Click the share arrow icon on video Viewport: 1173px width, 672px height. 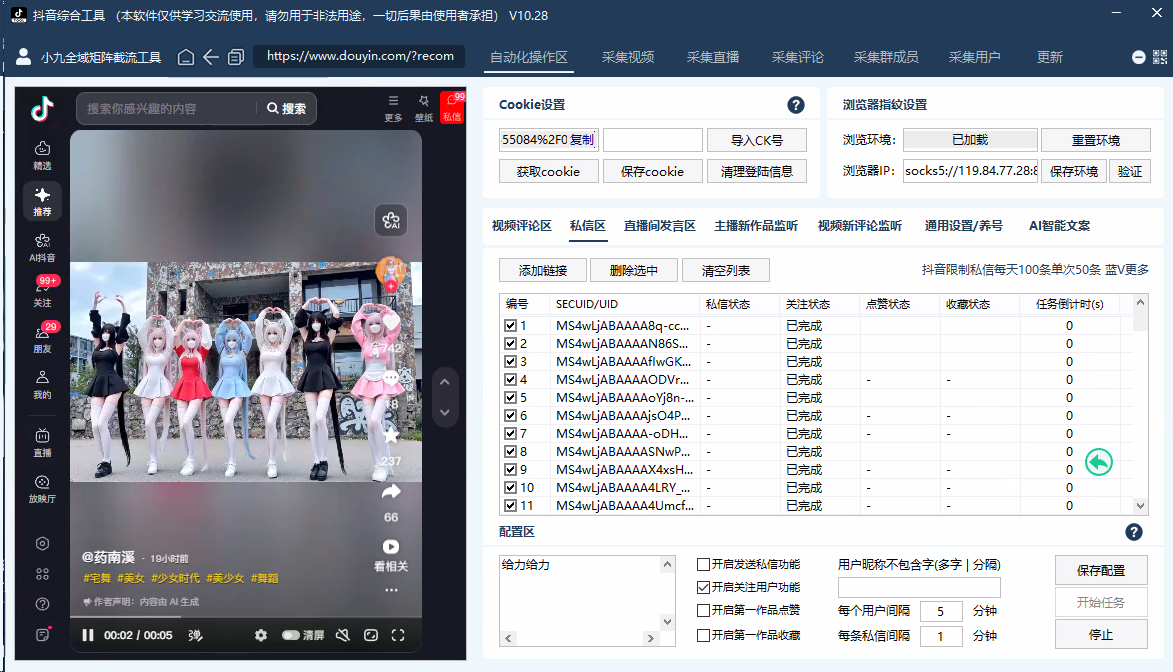[391, 492]
